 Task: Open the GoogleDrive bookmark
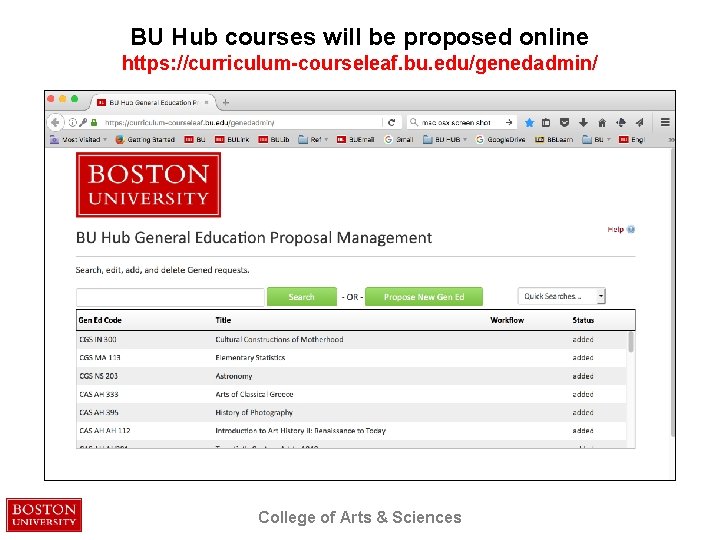[501, 140]
